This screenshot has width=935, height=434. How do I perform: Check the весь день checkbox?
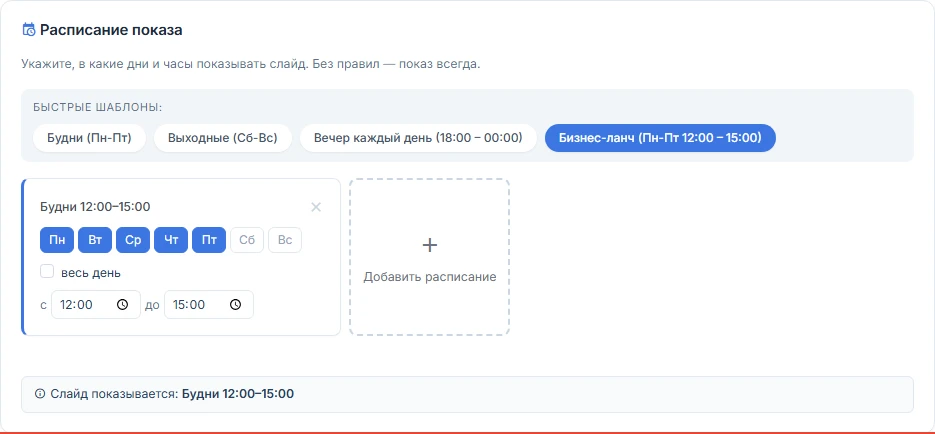coord(47,272)
